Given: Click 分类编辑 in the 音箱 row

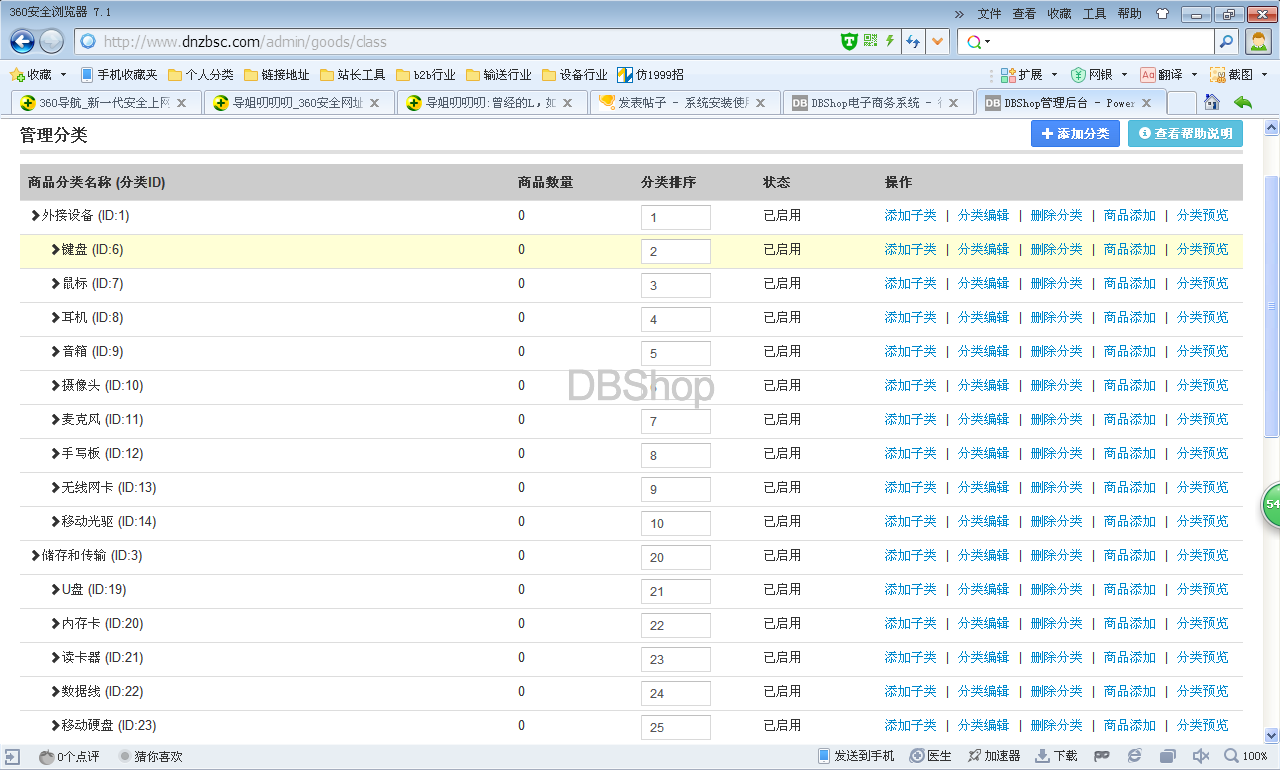Looking at the screenshot, I should click(984, 351).
